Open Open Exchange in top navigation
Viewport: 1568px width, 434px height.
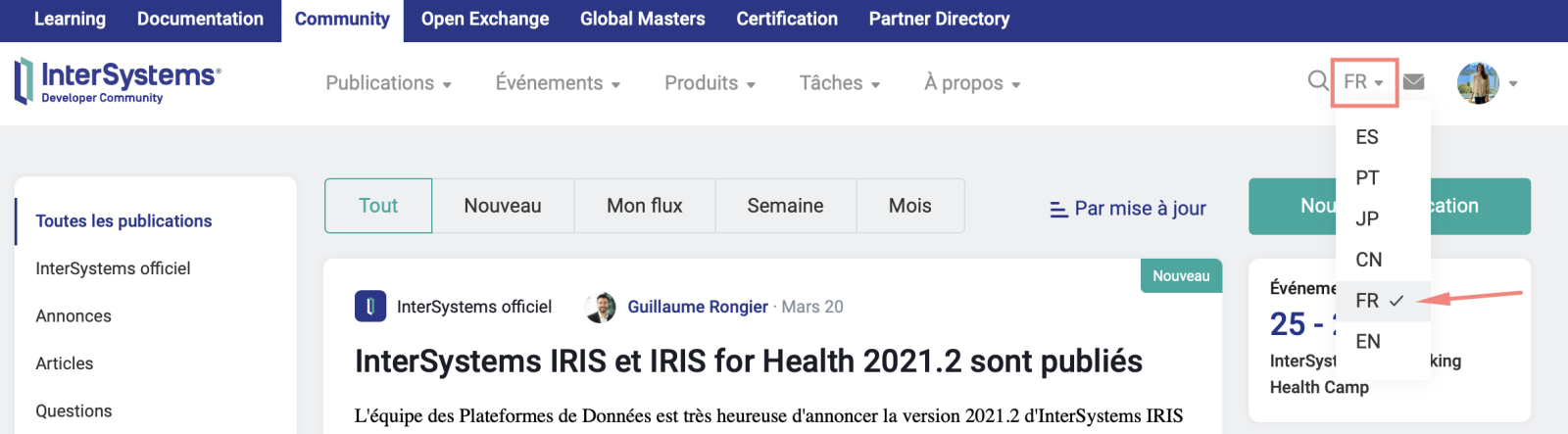pos(485,20)
